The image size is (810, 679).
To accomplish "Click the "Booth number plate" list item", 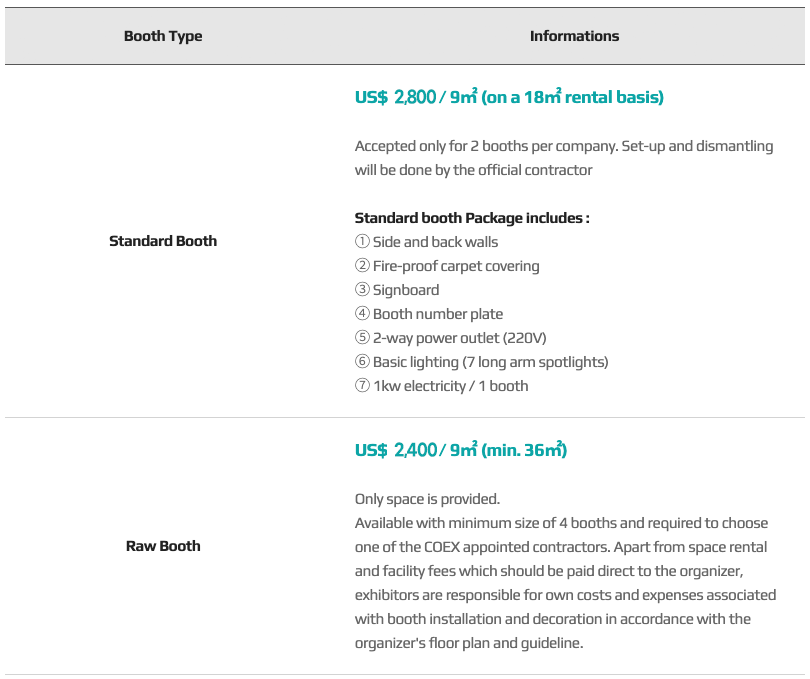I will pos(438,314).
